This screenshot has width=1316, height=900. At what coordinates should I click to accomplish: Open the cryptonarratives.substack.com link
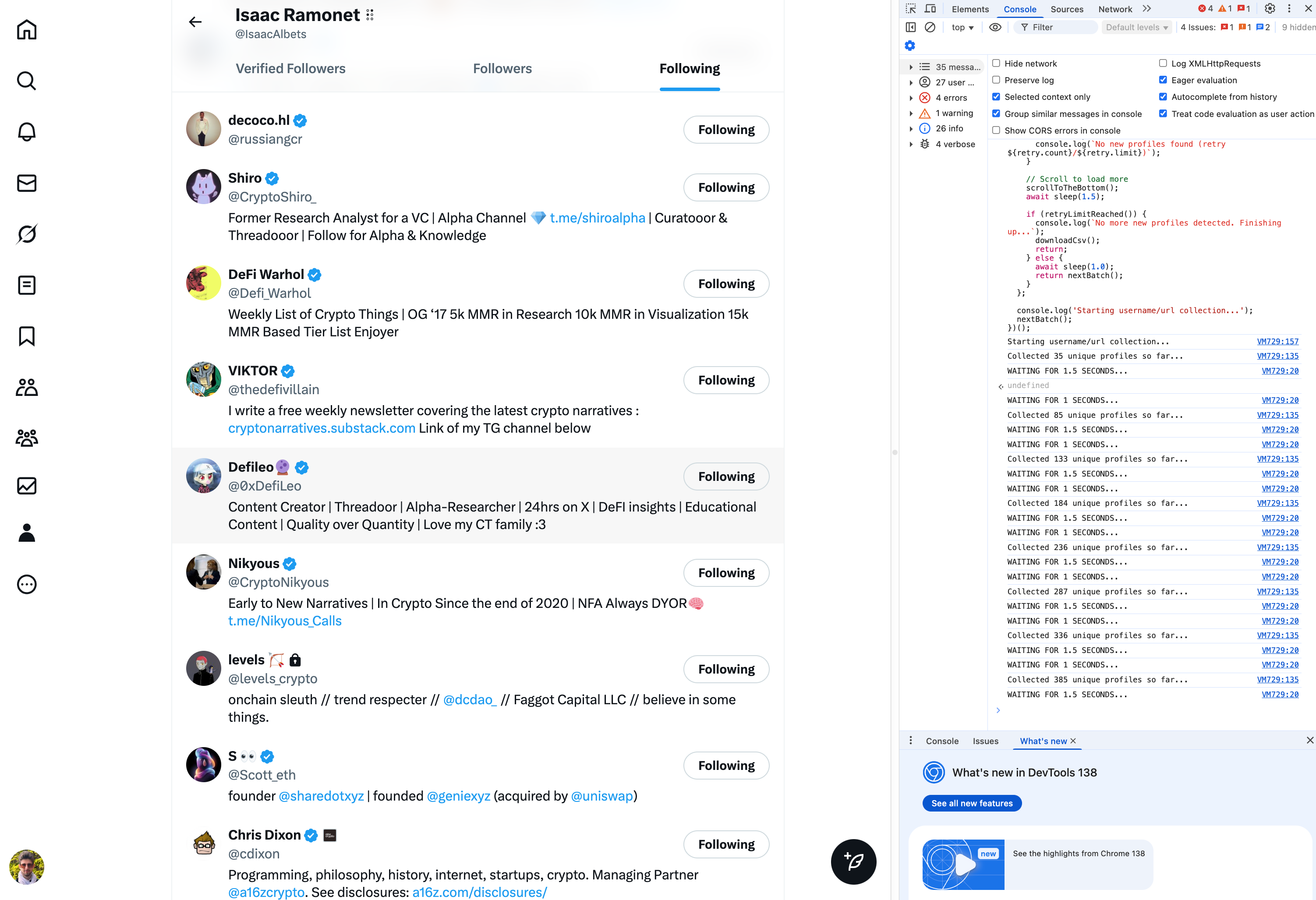(322, 428)
